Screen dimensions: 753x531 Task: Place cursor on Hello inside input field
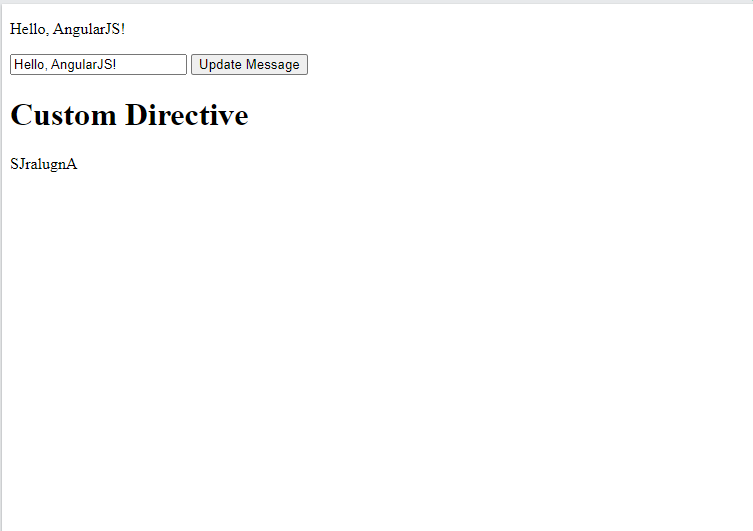pos(28,65)
